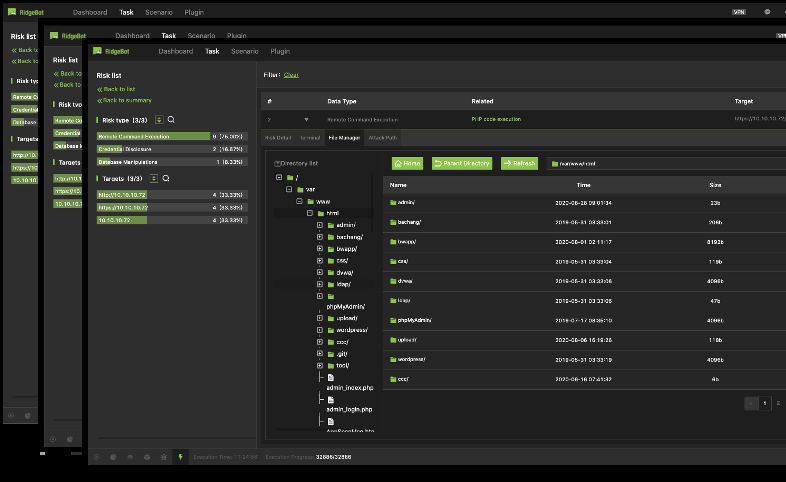
Task: Select the http://10.10.10.72 target bar
Action: [170, 194]
